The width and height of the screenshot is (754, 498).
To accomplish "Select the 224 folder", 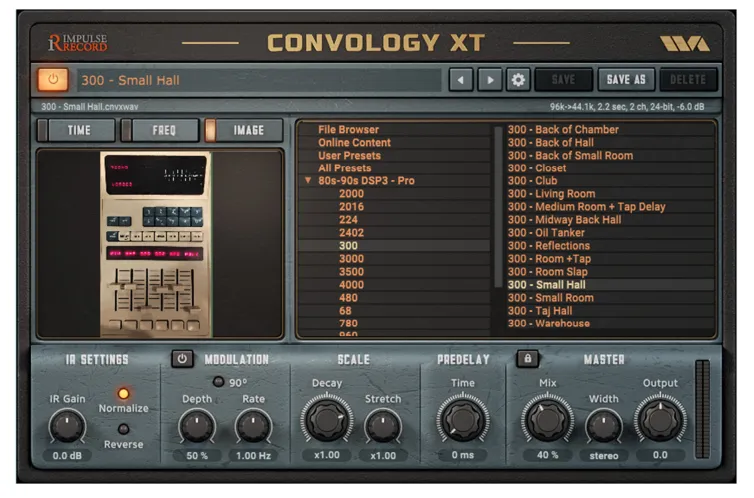I will (348, 220).
